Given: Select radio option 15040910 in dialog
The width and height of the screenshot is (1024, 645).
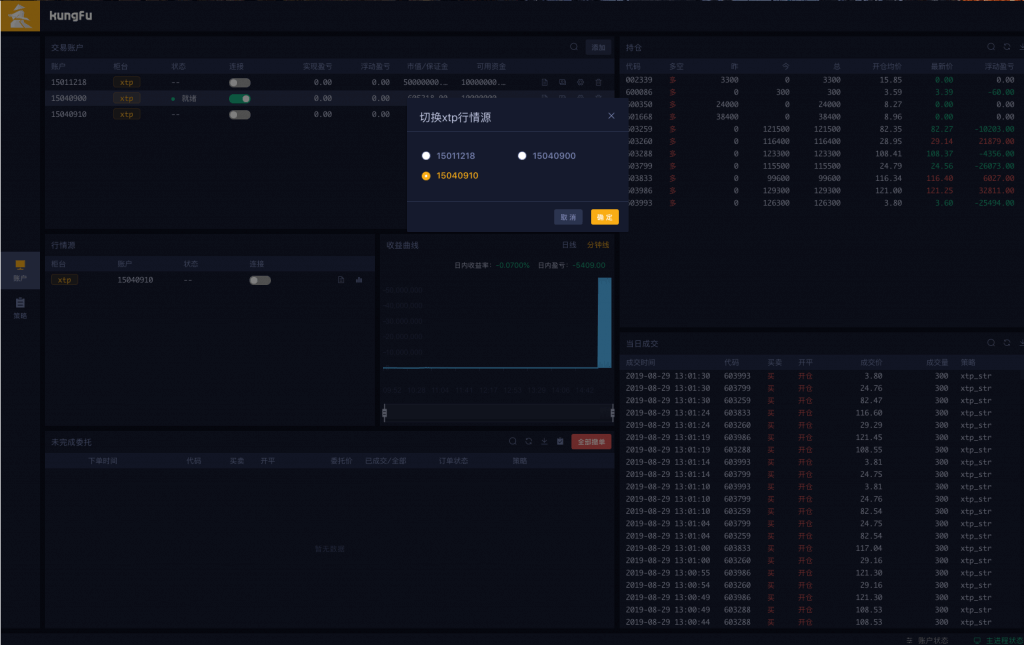Looking at the screenshot, I should (x=426, y=176).
